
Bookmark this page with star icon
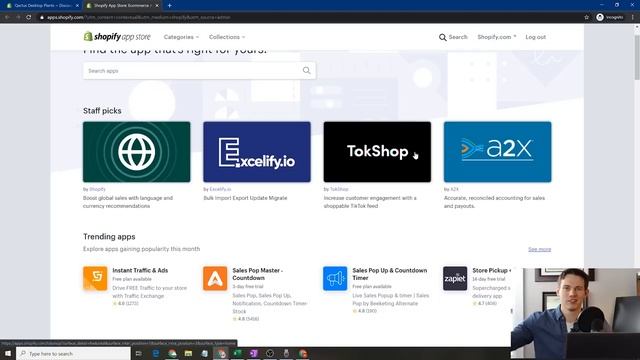tap(587, 17)
